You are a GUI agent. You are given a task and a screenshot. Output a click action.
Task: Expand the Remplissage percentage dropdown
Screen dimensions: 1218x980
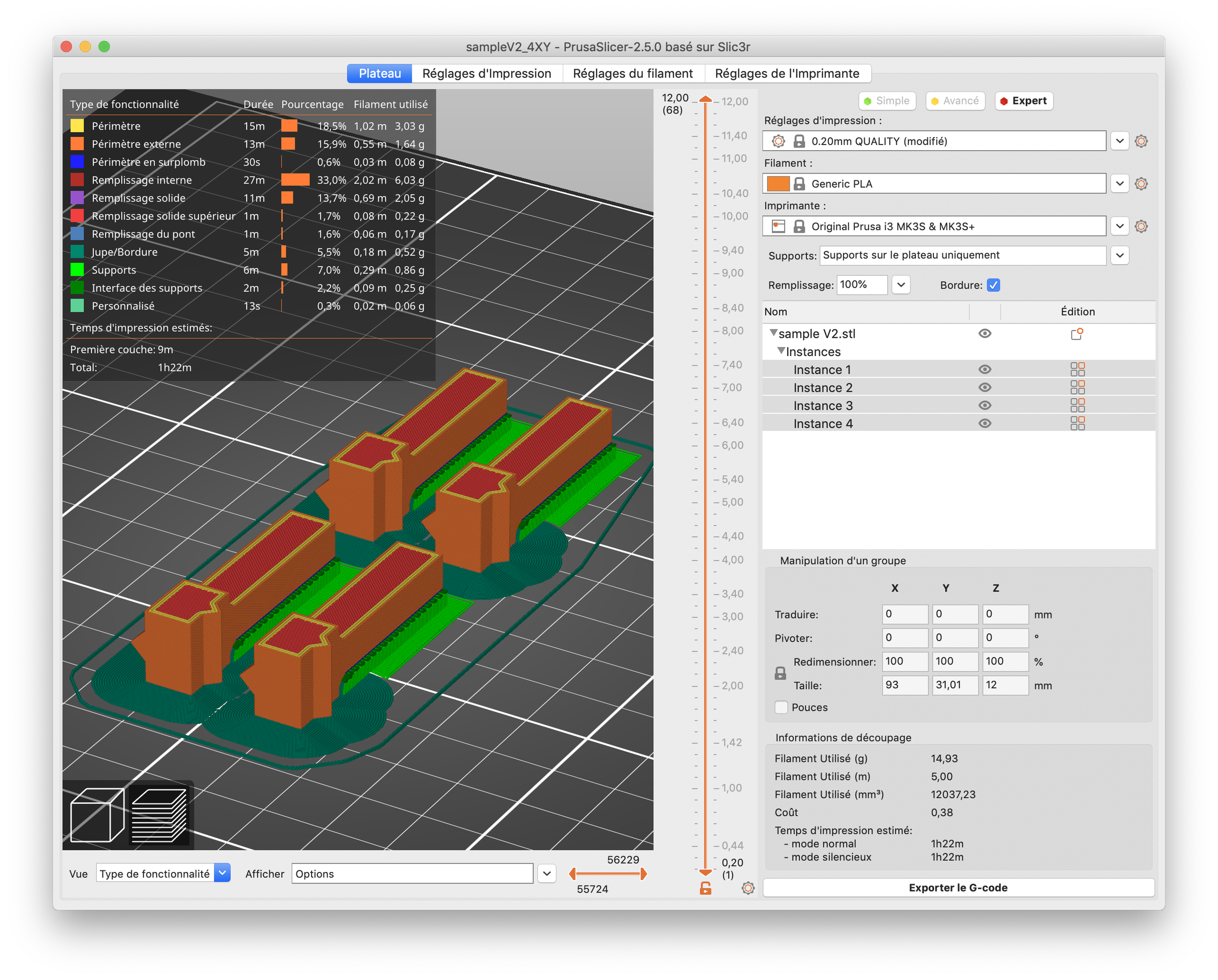pyautogui.click(x=900, y=285)
